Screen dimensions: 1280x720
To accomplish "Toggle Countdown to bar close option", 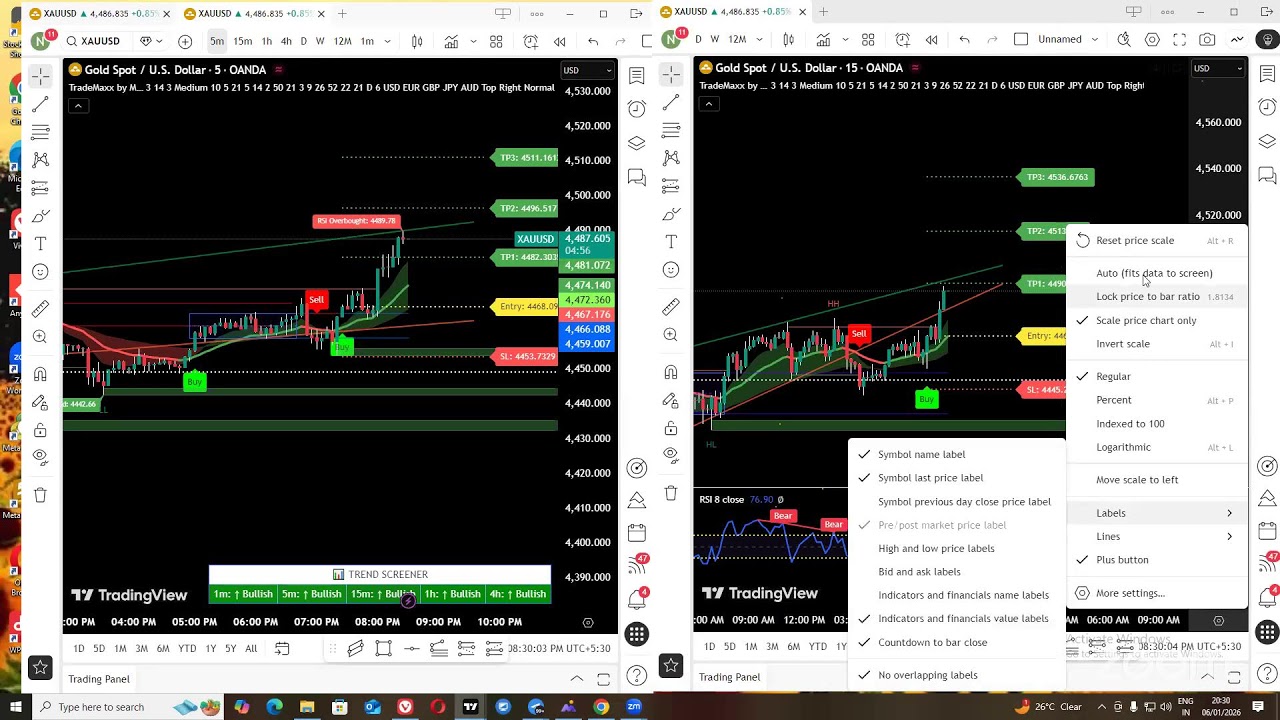I will coord(957,643).
